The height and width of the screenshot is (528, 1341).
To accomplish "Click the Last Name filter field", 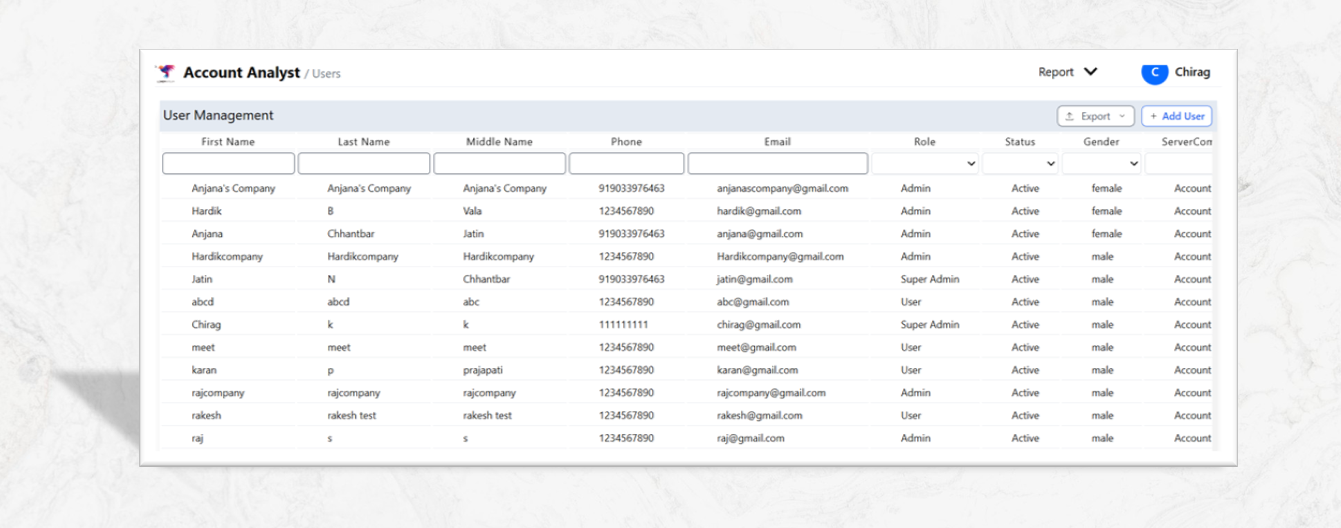I will click(x=364, y=163).
